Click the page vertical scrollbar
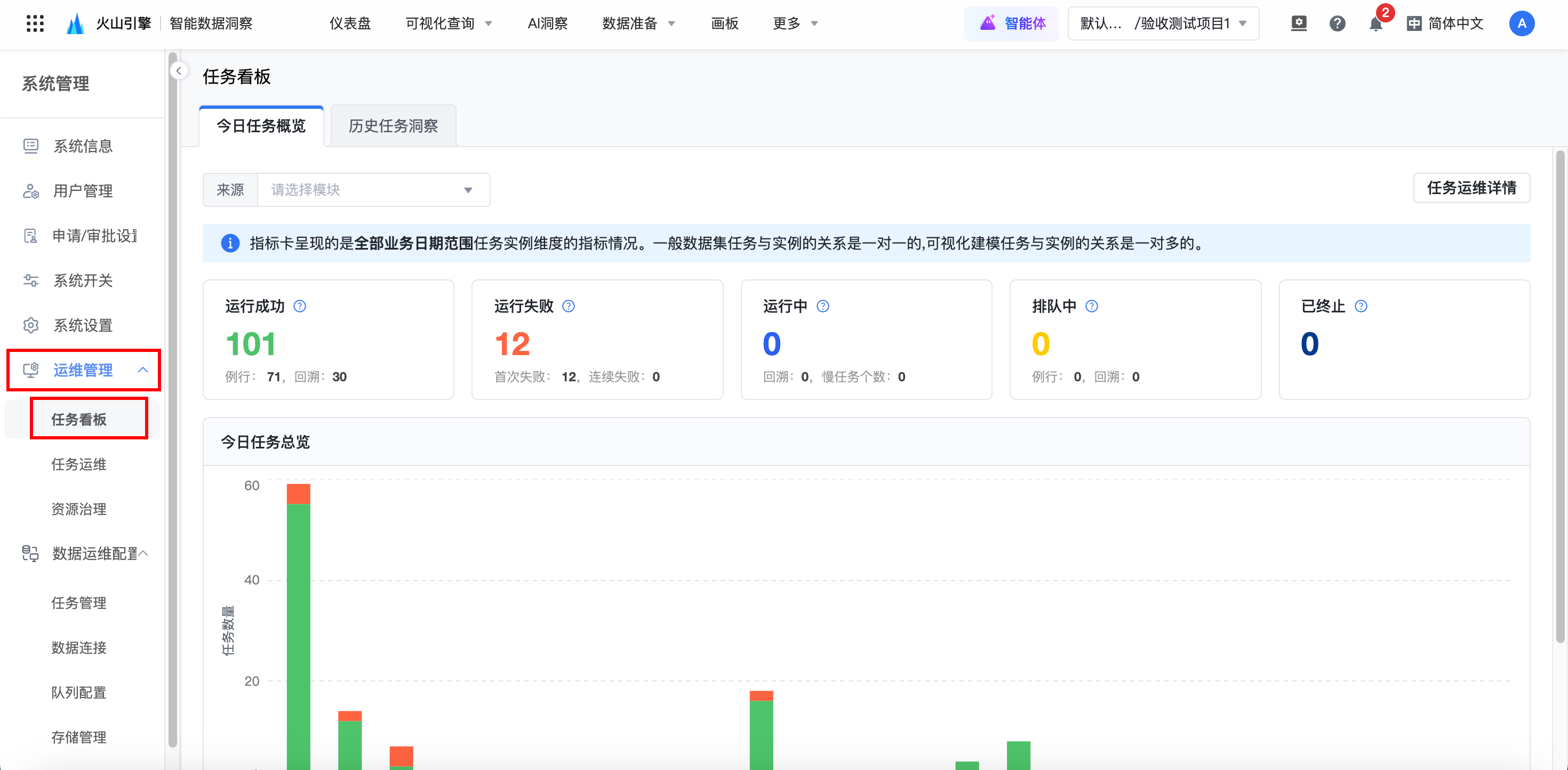The width and height of the screenshot is (1568, 770). (x=1560, y=396)
